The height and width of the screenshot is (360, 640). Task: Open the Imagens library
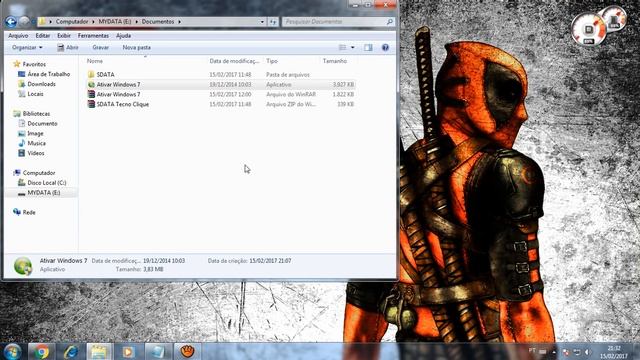point(35,133)
